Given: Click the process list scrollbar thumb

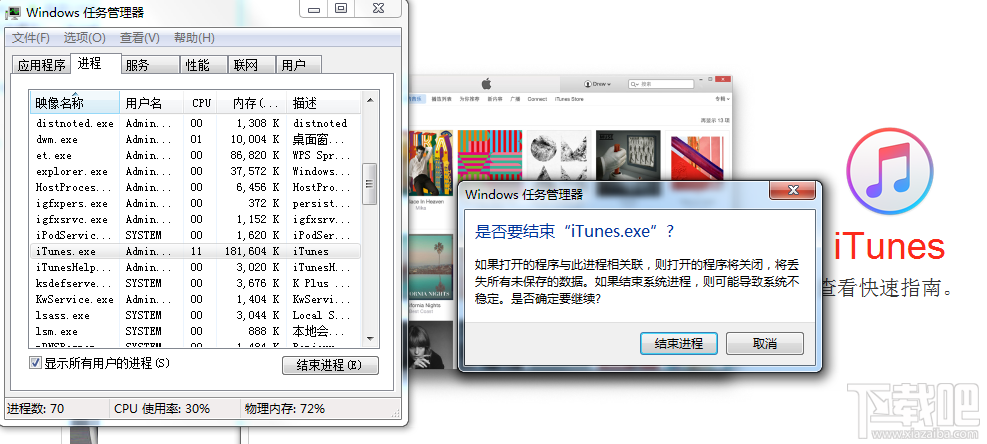Looking at the screenshot, I should (370, 183).
